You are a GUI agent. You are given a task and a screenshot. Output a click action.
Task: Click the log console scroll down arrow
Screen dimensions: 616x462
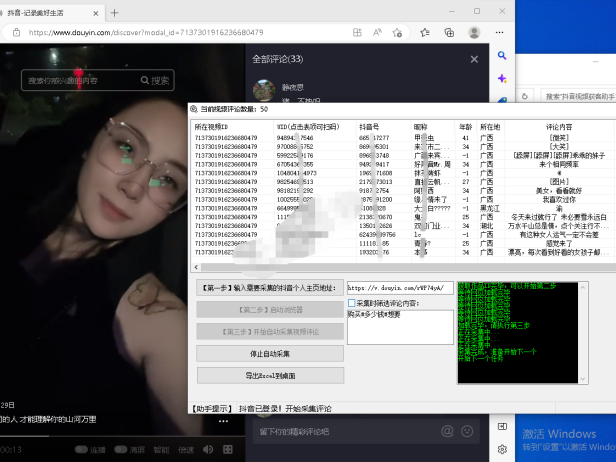click(583, 379)
